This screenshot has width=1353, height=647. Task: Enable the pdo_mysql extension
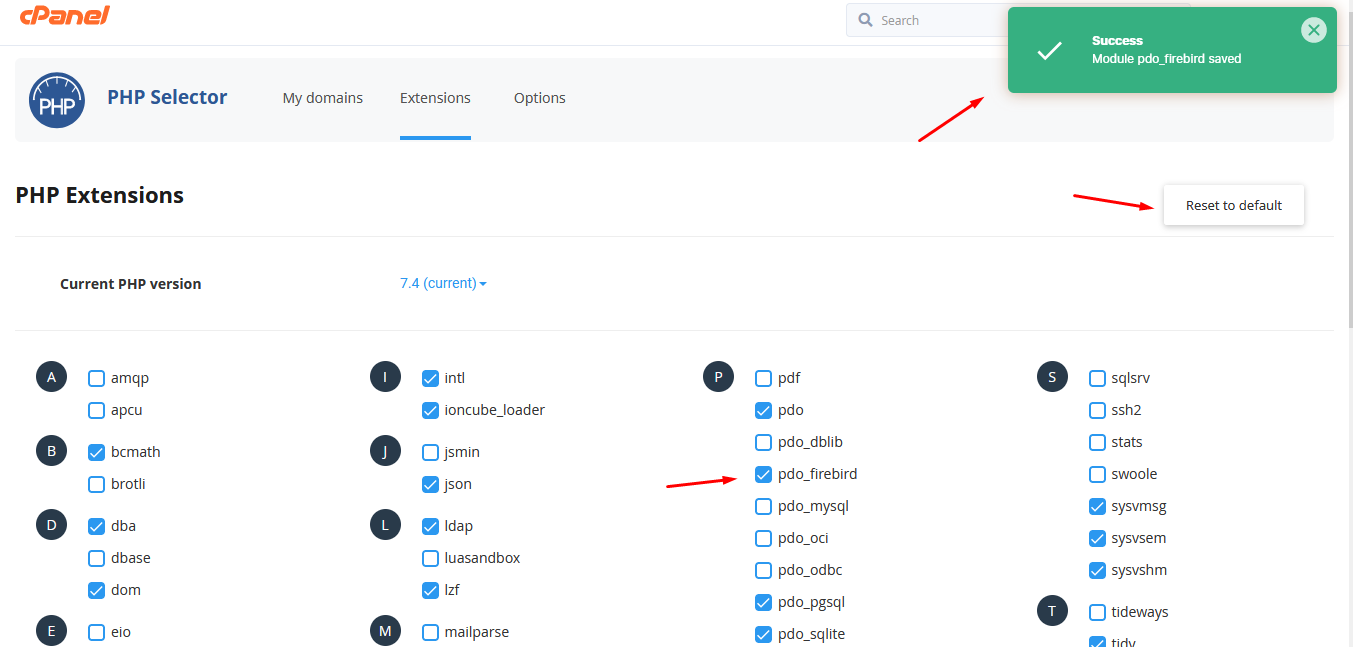click(x=763, y=506)
